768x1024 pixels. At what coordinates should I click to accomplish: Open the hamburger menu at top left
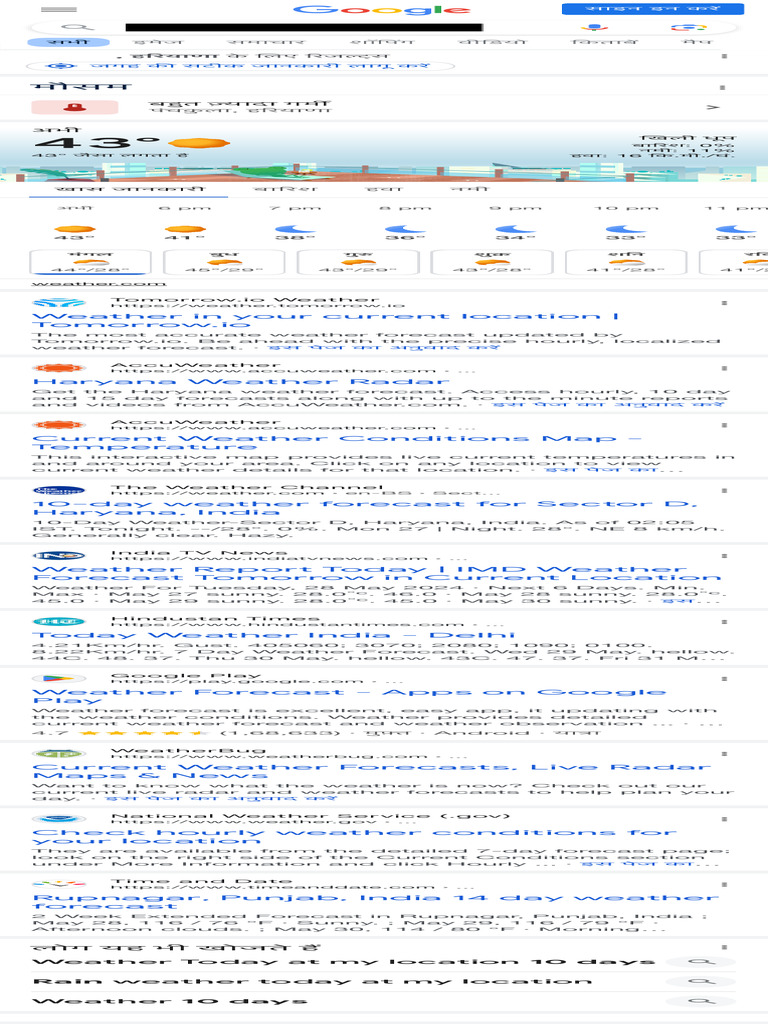click(59, 9)
